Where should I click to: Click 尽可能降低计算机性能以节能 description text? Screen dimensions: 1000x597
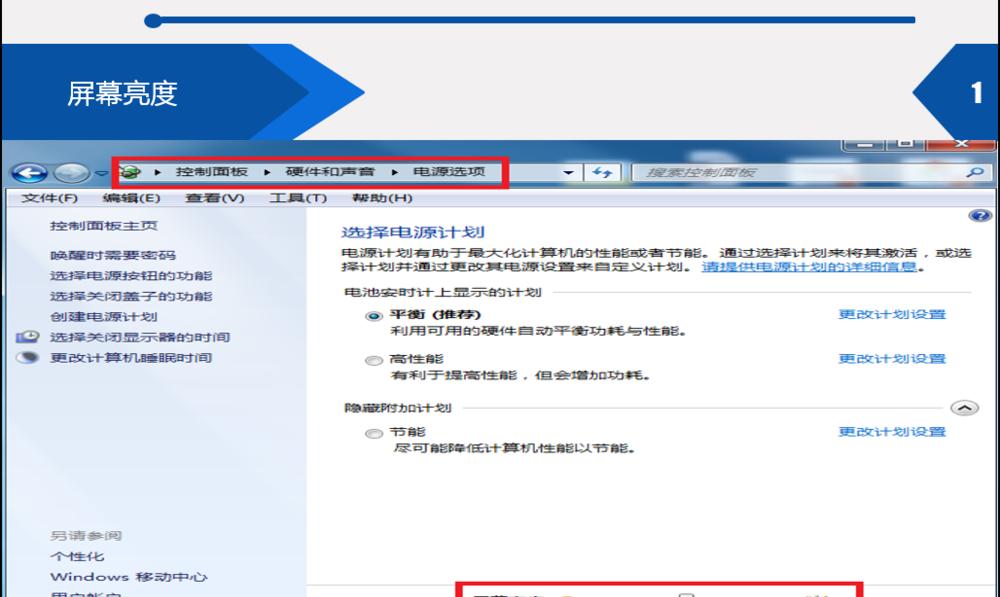click(x=514, y=448)
